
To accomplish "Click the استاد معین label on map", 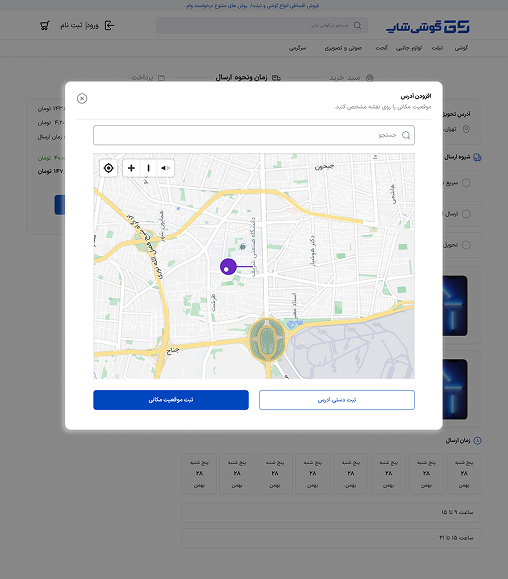I will 294,306.
